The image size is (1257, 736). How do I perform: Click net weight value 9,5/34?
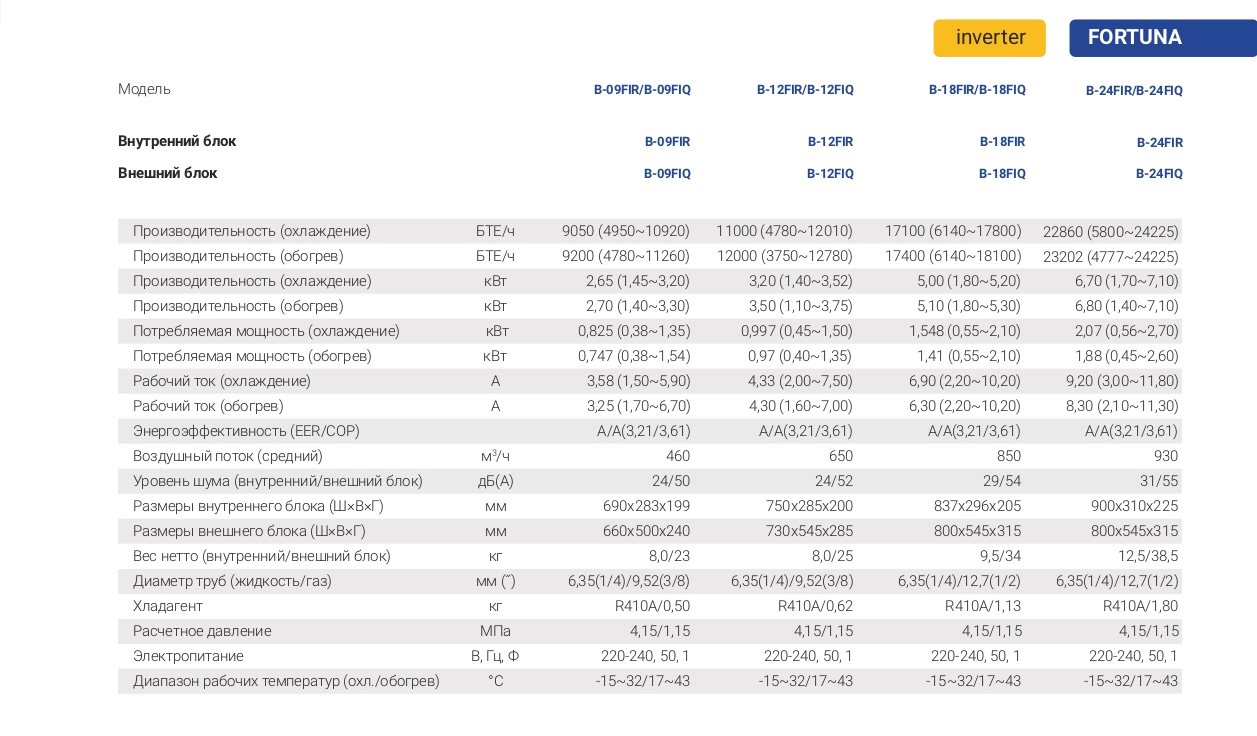coord(1000,556)
